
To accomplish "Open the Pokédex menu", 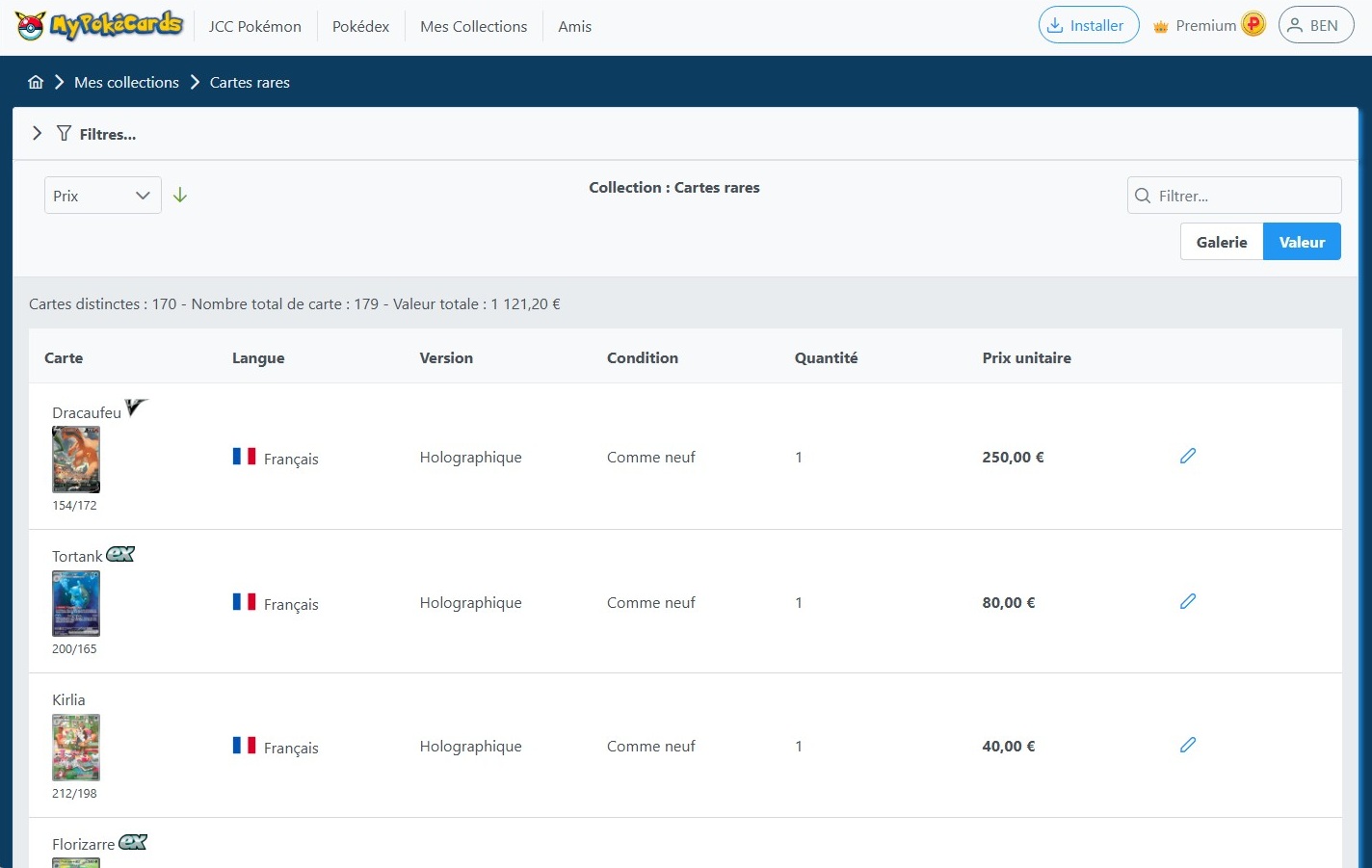I will tap(360, 26).
